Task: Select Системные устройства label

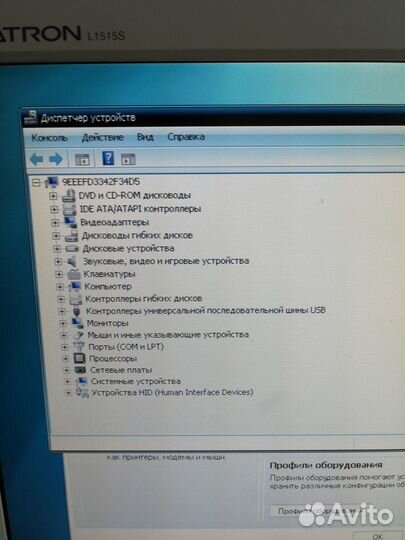Action: (136, 381)
